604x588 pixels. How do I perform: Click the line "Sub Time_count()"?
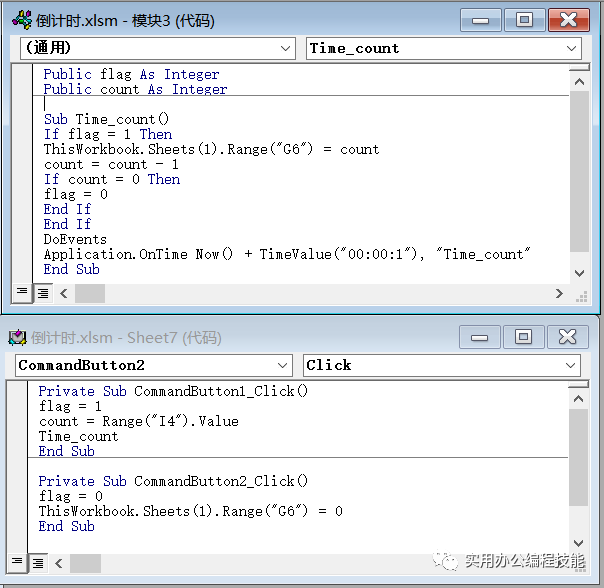point(106,119)
